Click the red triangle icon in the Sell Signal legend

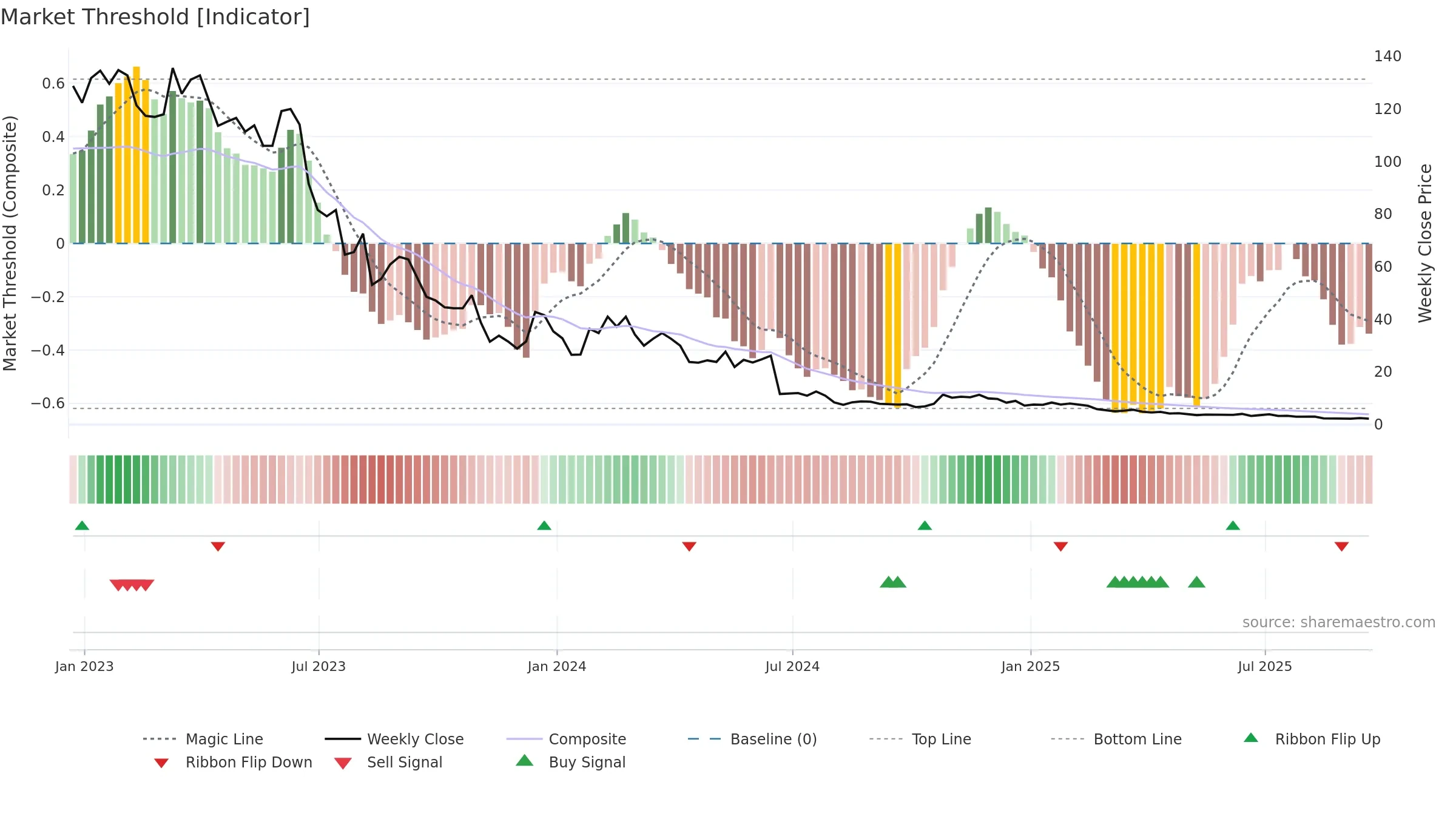(343, 763)
